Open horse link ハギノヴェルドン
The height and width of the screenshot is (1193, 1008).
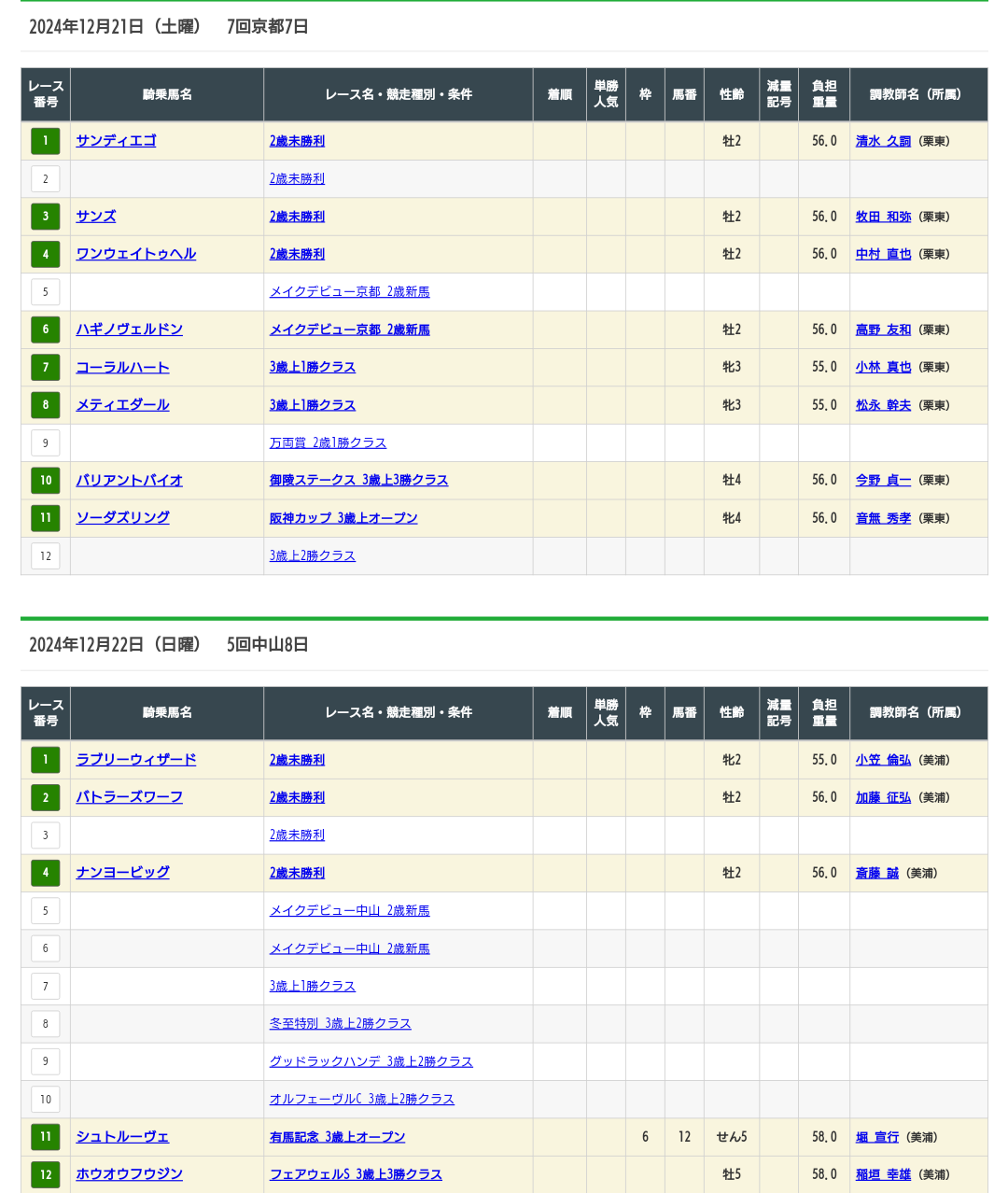click(x=130, y=330)
